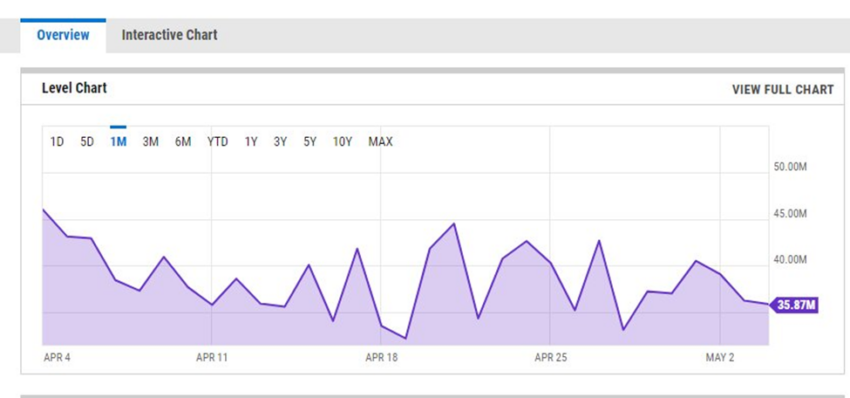Click the MAY 2 date marker

(720, 358)
